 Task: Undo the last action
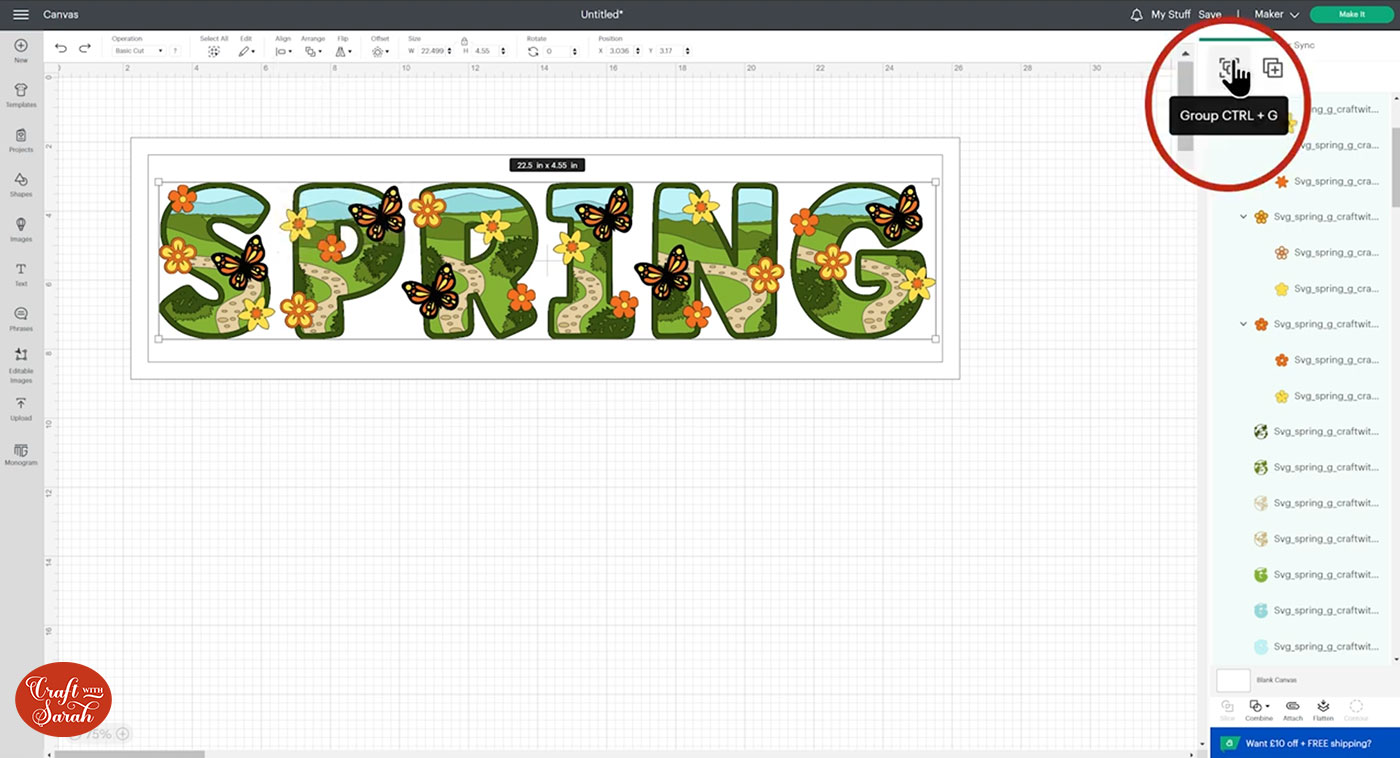[x=61, y=48]
